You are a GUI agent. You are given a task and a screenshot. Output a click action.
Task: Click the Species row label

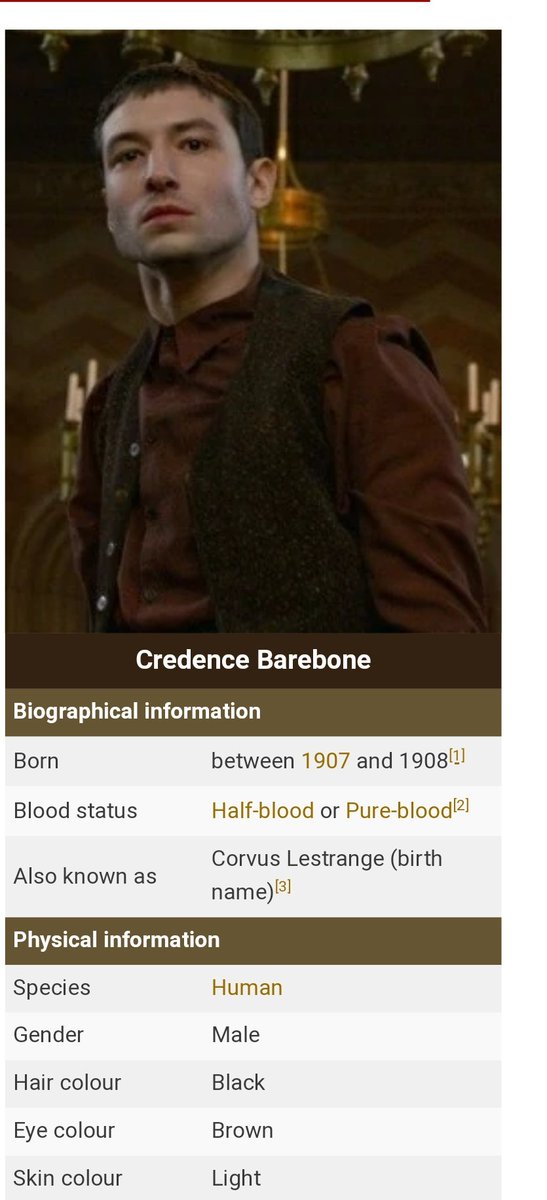coord(52,988)
